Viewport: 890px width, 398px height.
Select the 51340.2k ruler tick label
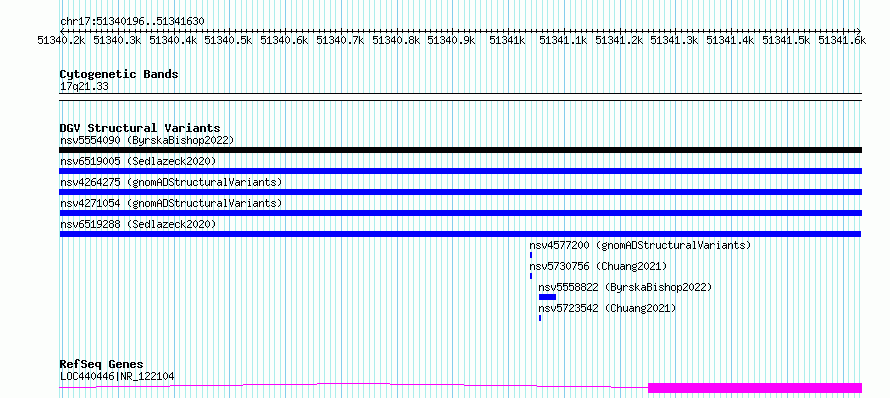point(61,40)
